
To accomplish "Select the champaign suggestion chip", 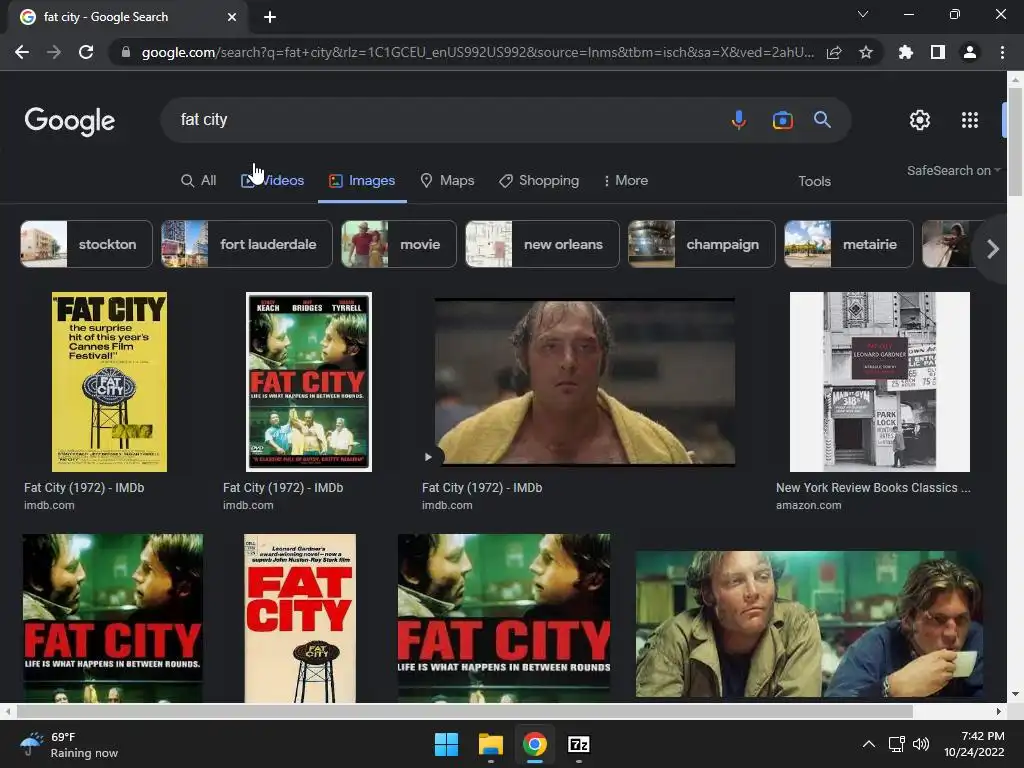I will (x=701, y=244).
